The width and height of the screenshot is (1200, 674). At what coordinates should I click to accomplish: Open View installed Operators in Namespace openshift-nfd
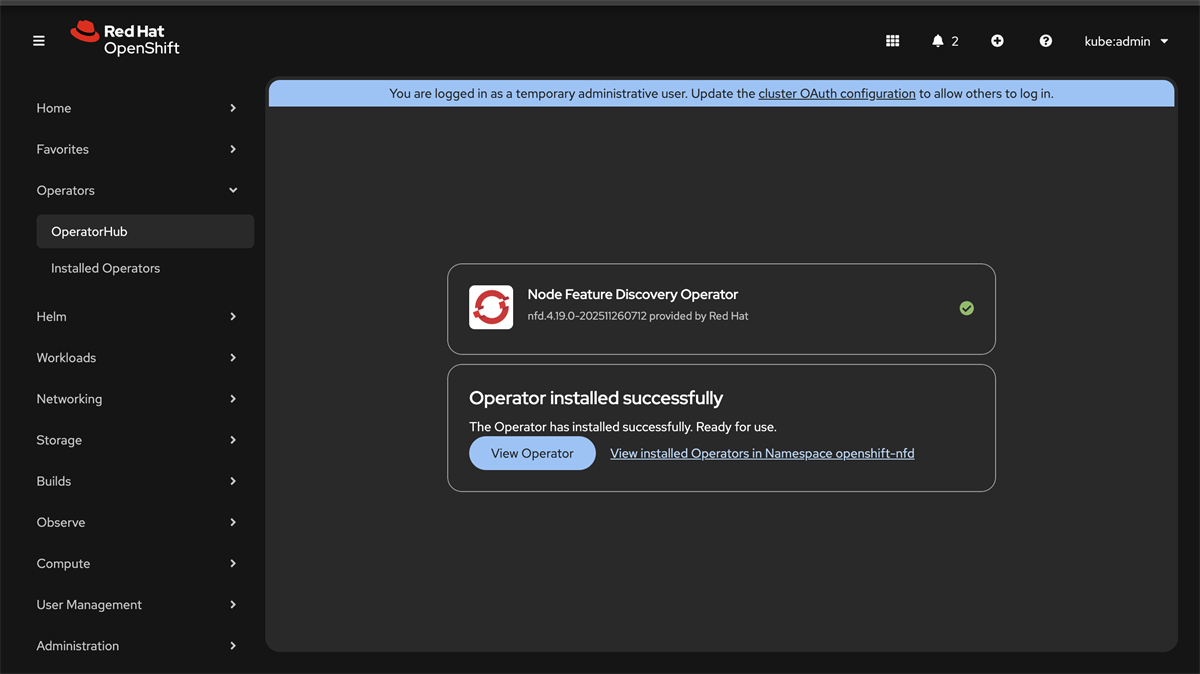[762, 453]
